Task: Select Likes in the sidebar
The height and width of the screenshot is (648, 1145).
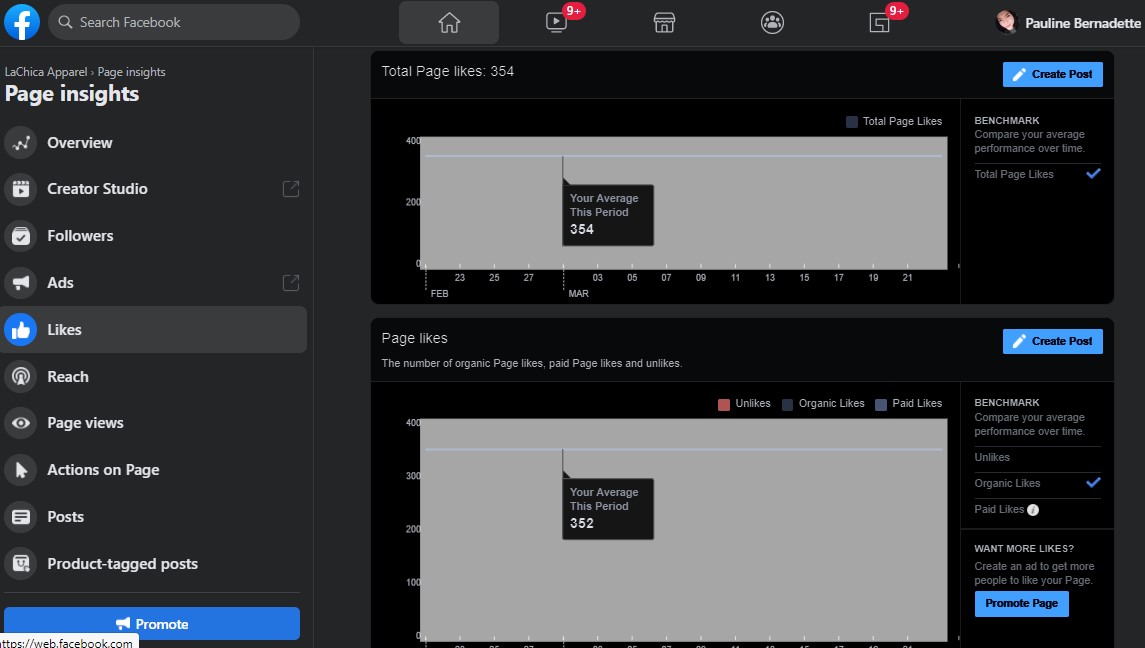Action: coord(153,329)
